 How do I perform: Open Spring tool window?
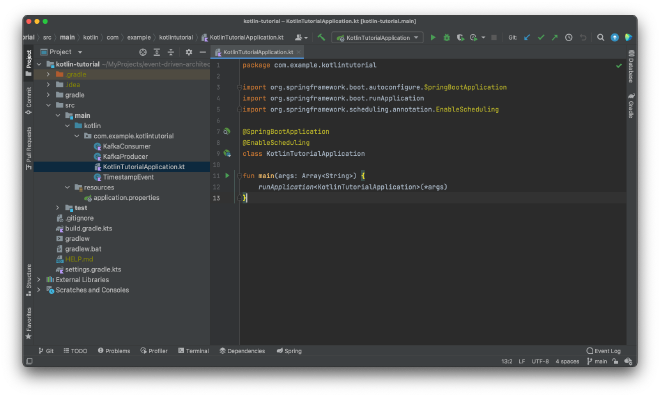click(x=289, y=351)
